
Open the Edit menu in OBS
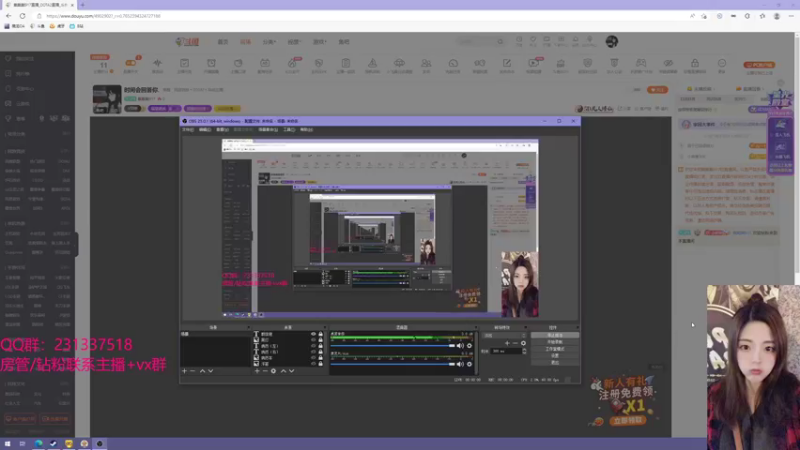click(x=205, y=130)
